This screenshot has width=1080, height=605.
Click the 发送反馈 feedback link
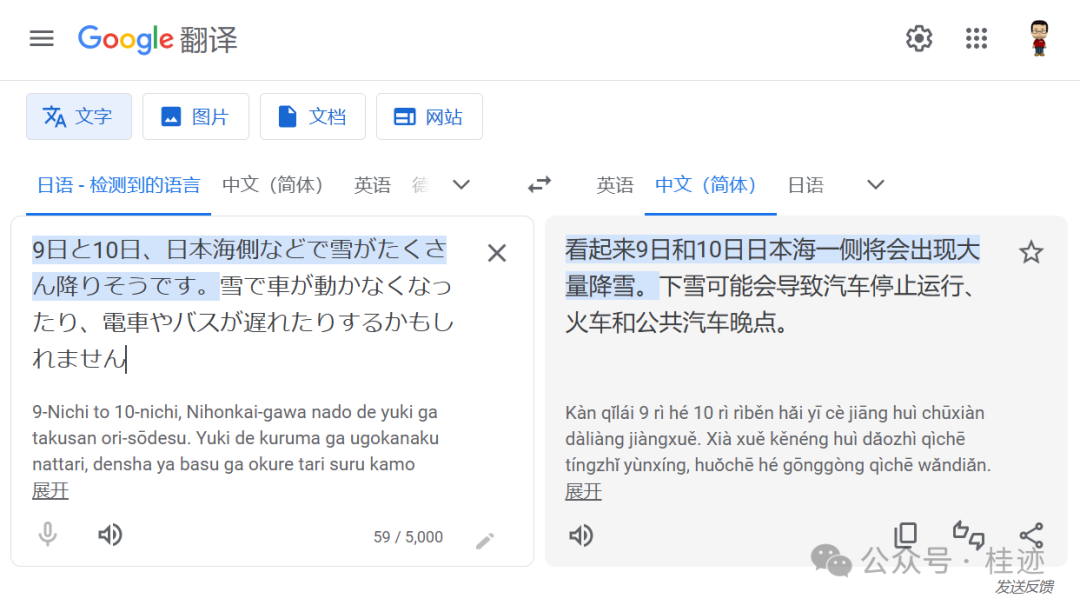1024,587
